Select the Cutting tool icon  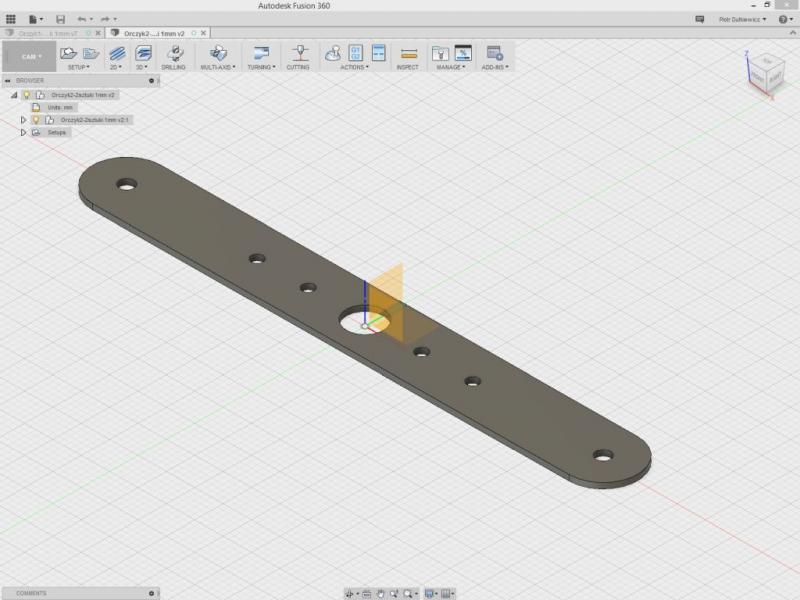click(x=298, y=52)
